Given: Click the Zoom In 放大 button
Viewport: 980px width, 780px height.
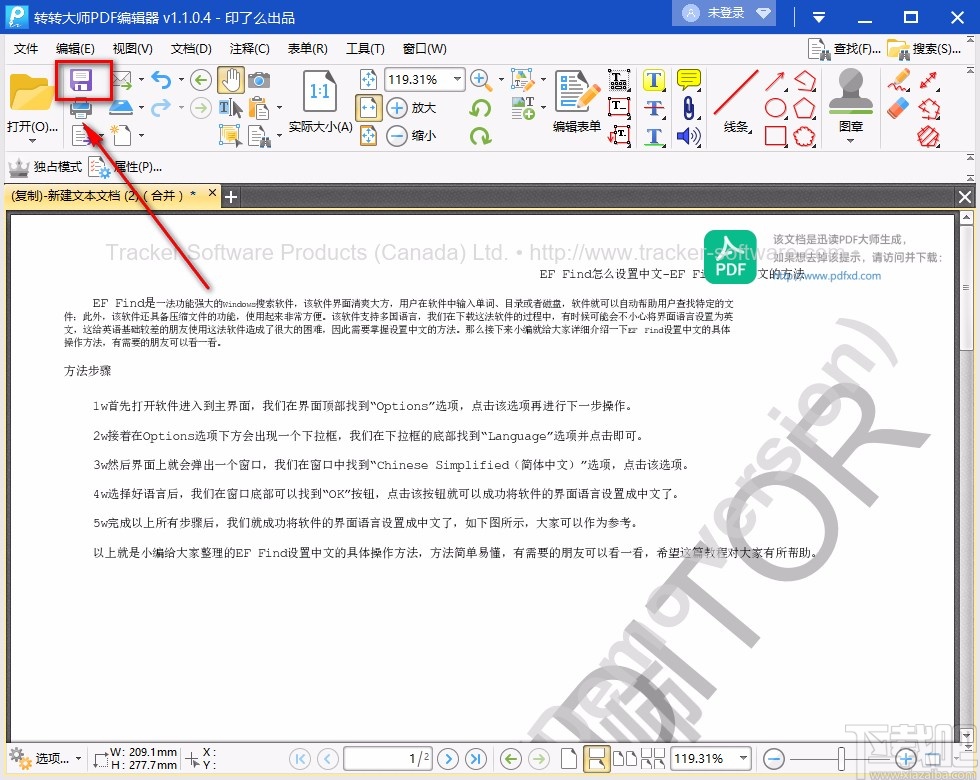Looking at the screenshot, I should tap(411, 108).
